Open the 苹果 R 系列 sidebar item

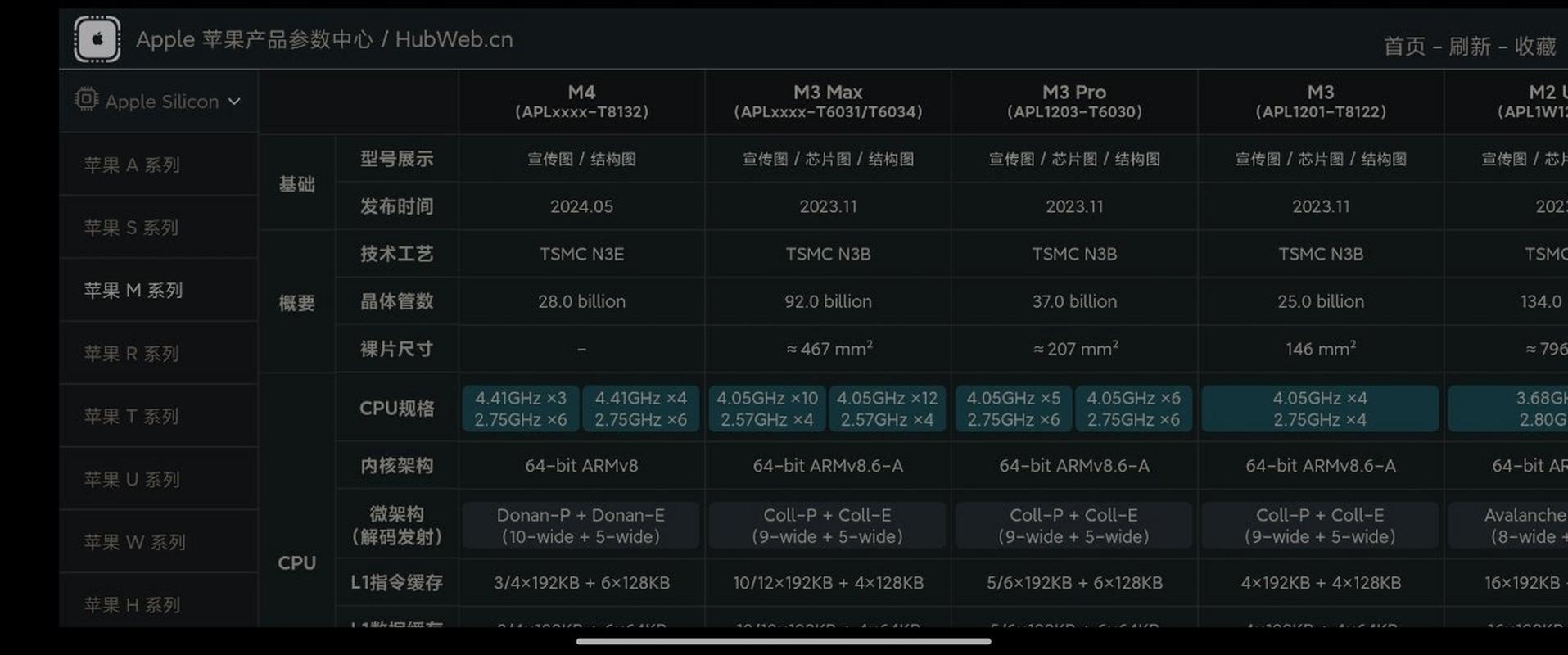131,354
